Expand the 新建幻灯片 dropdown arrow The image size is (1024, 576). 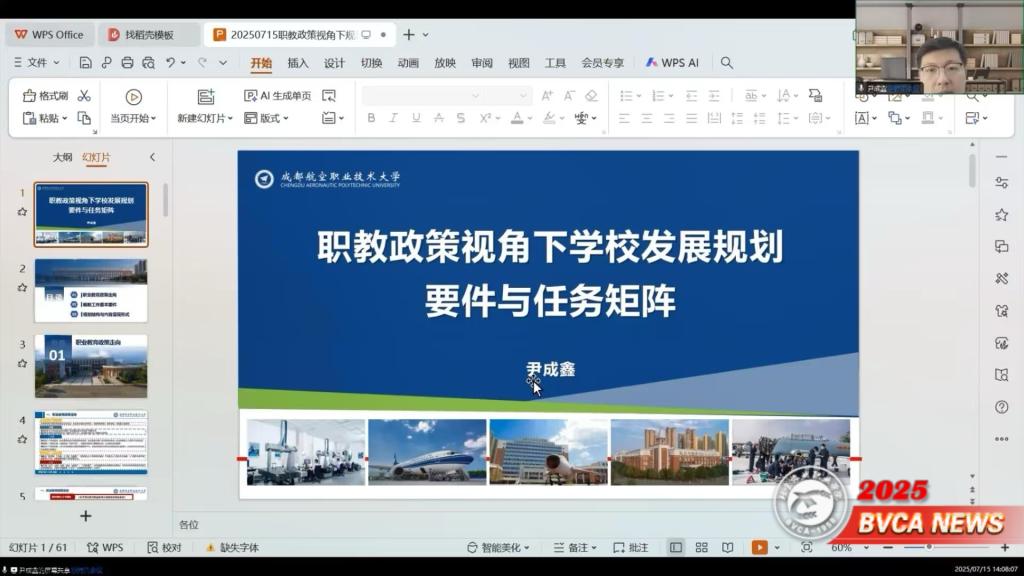click(230, 118)
